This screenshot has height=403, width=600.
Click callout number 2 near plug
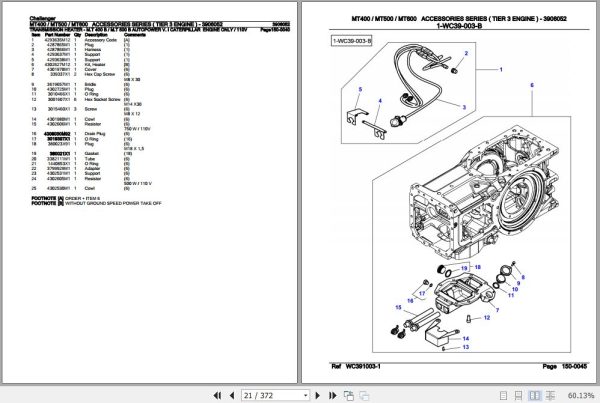coord(466,54)
